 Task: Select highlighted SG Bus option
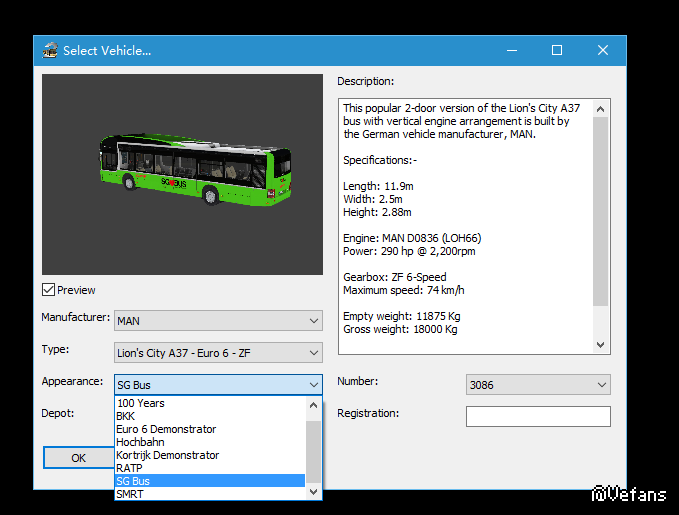(x=133, y=481)
